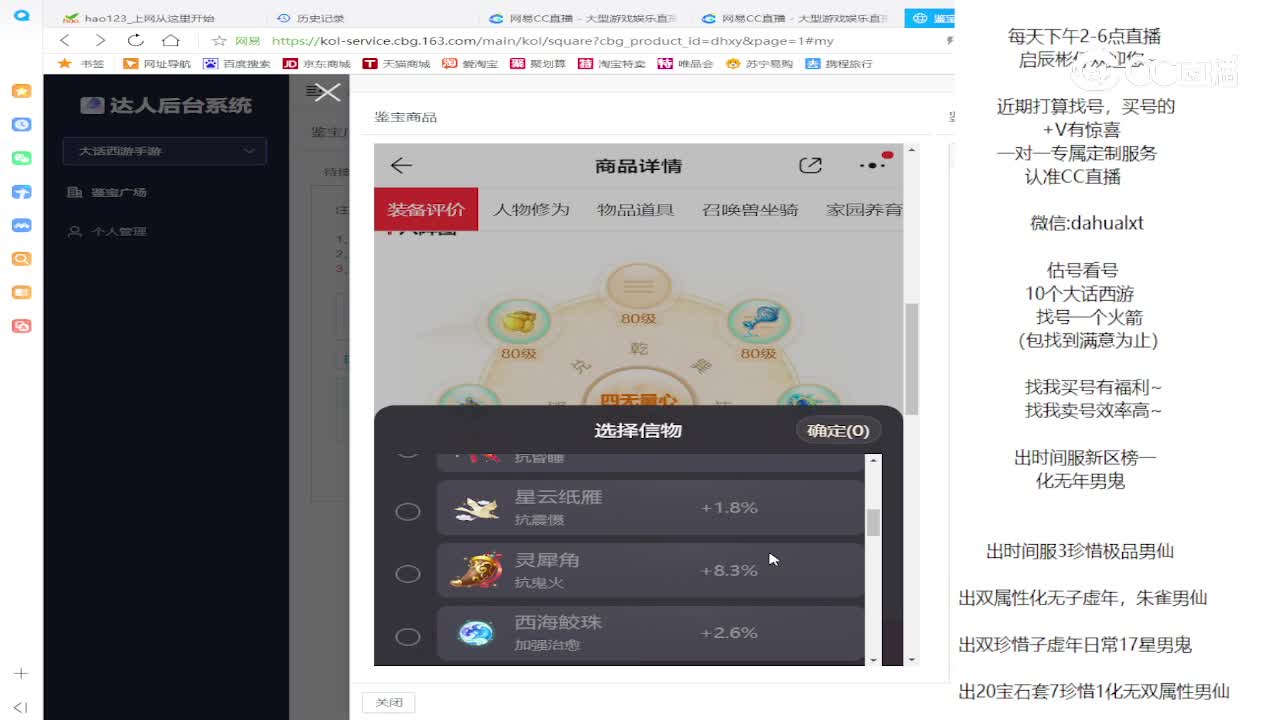Open the 爱淘宝 bookmark
Viewport: 1280px width, 720px height.
pyautogui.click(x=470, y=63)
